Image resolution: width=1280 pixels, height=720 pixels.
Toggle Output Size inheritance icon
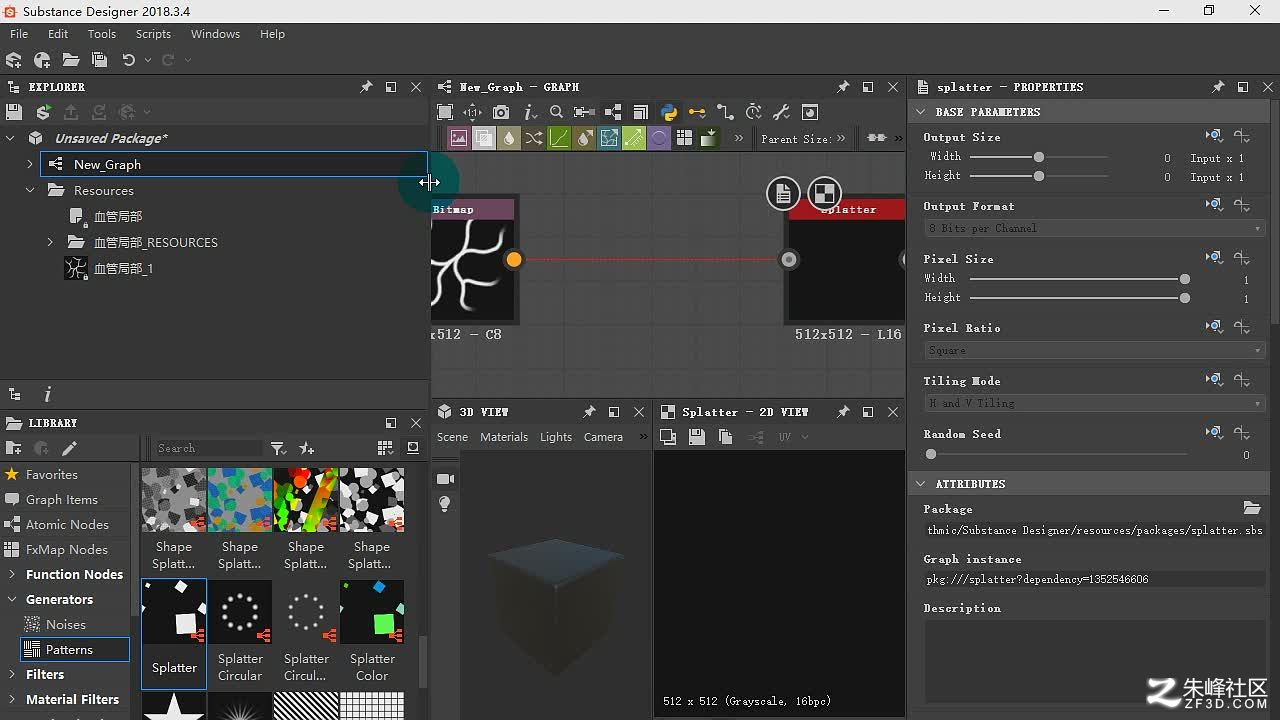point(1214,136)
